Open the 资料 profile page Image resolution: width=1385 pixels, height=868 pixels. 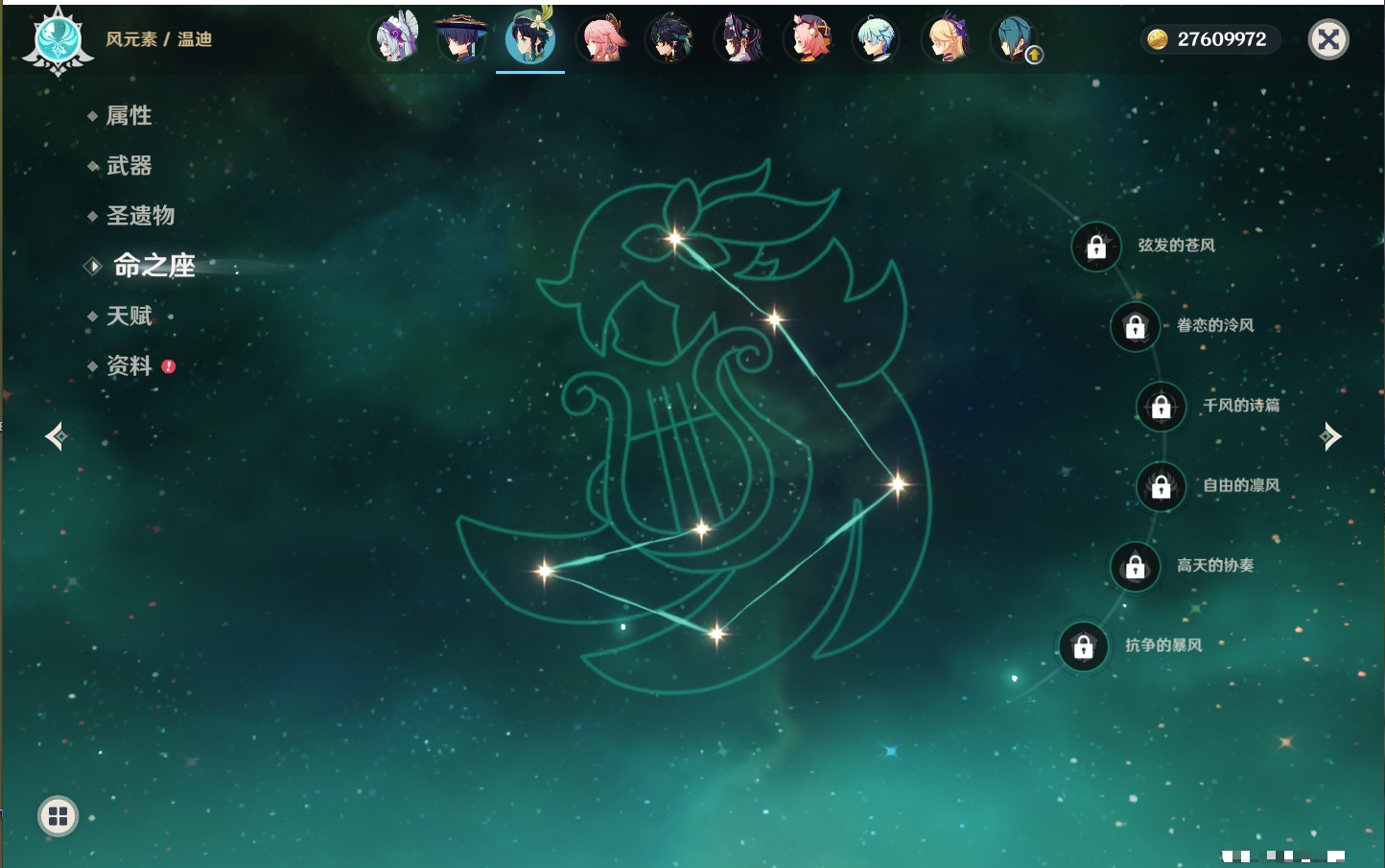point(129,365)
